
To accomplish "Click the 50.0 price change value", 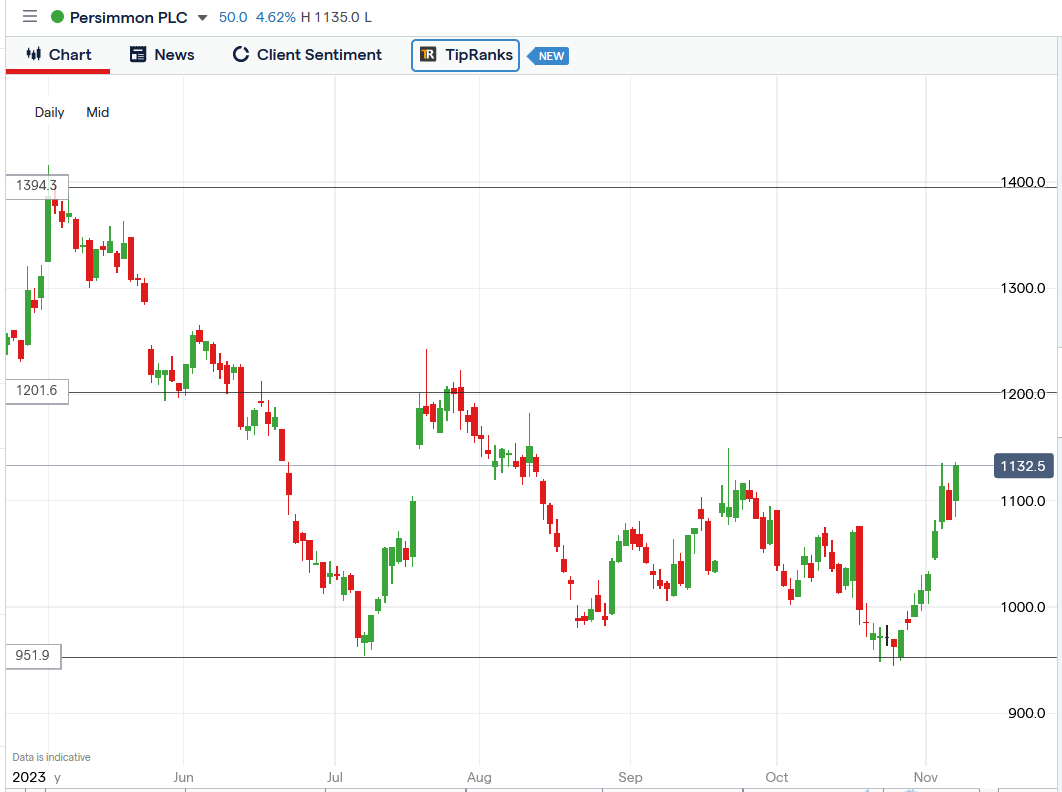I will pyautogui.click(x=233, y=18).
